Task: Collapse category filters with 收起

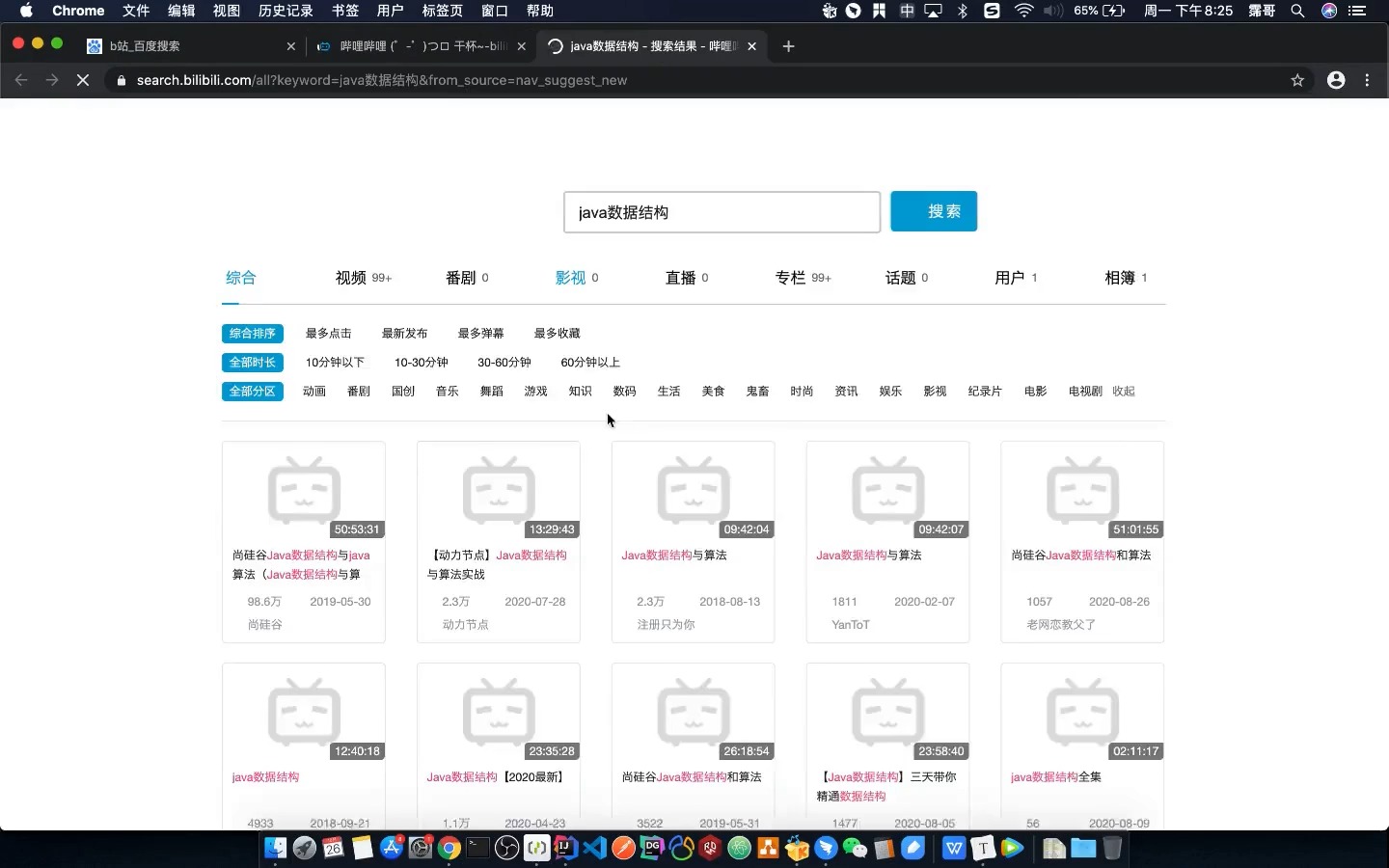Action: coord(1124,392)
